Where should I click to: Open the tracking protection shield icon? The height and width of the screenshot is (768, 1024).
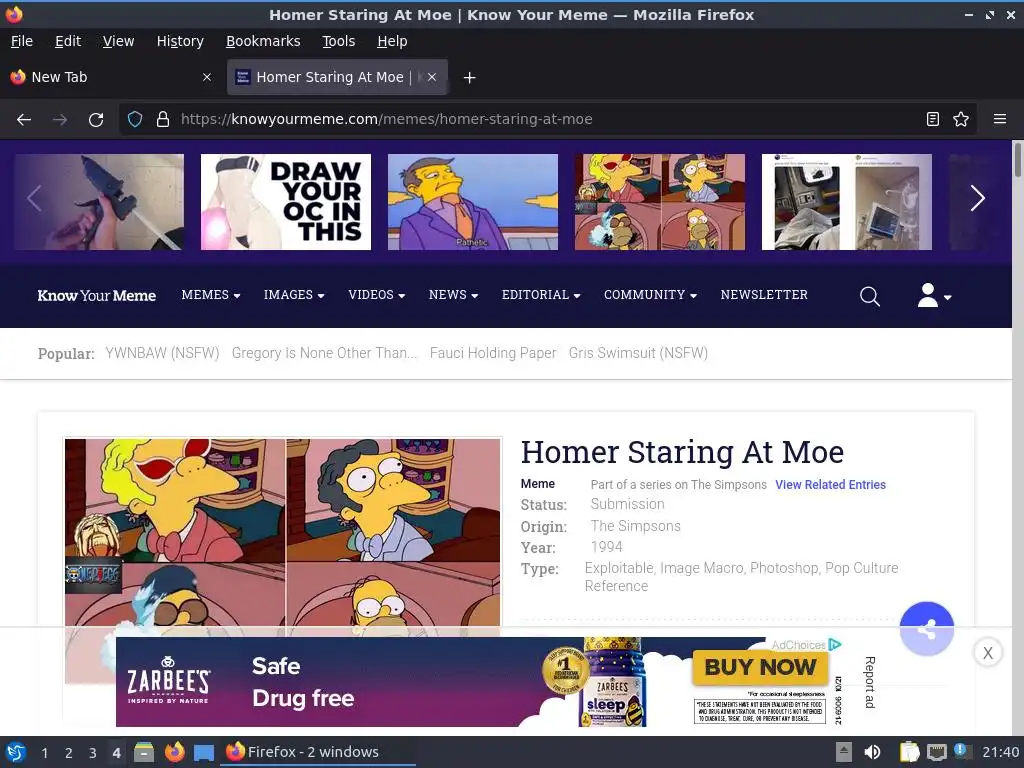(x=135, y=119)
